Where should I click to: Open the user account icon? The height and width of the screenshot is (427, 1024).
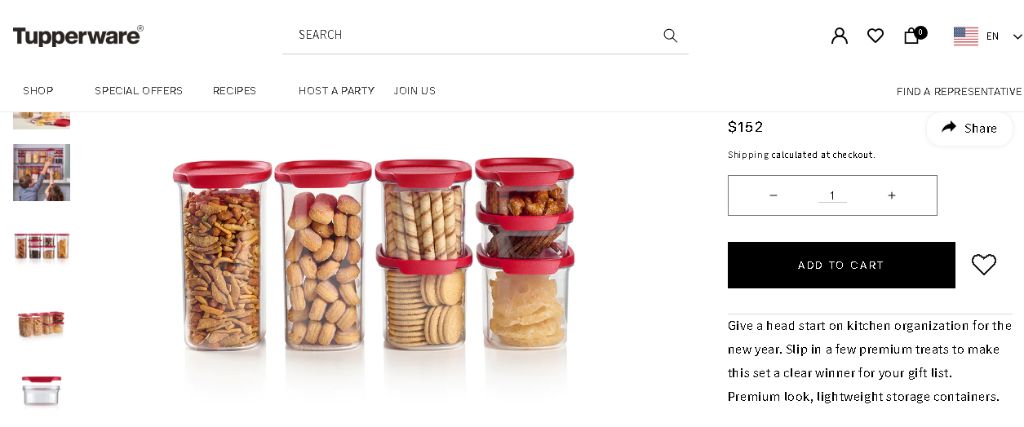[839, 35]
